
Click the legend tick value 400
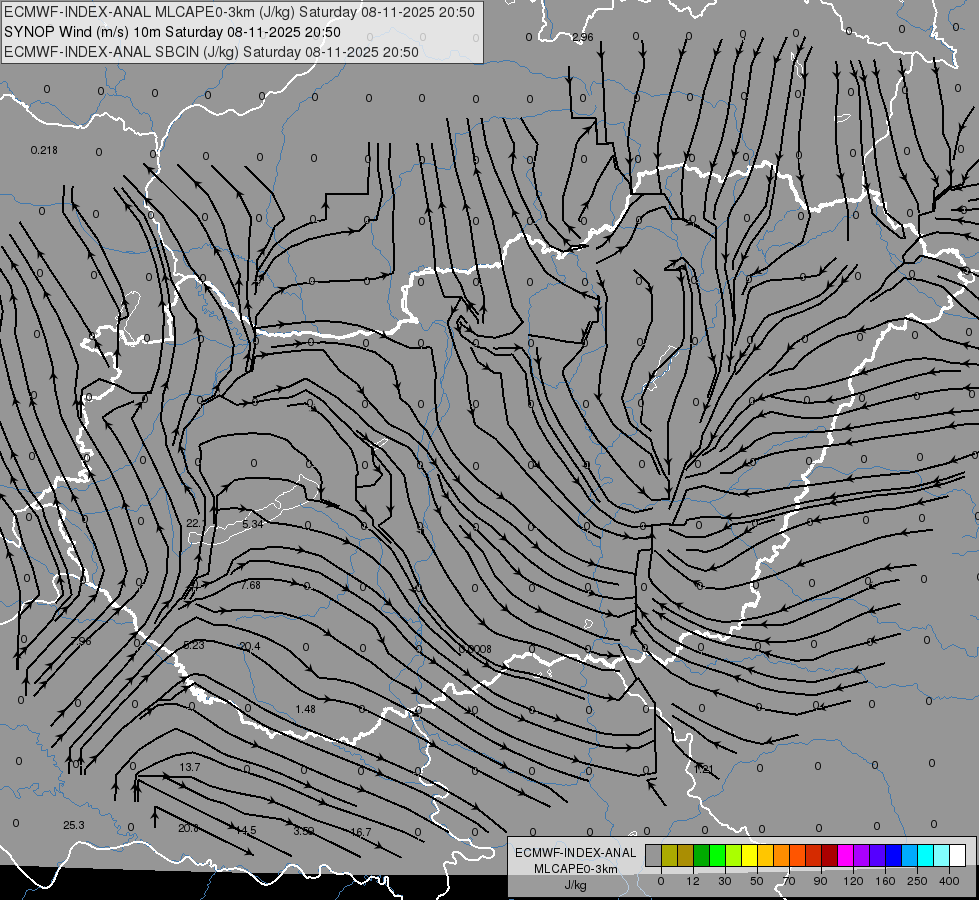(x=949, y=881)
